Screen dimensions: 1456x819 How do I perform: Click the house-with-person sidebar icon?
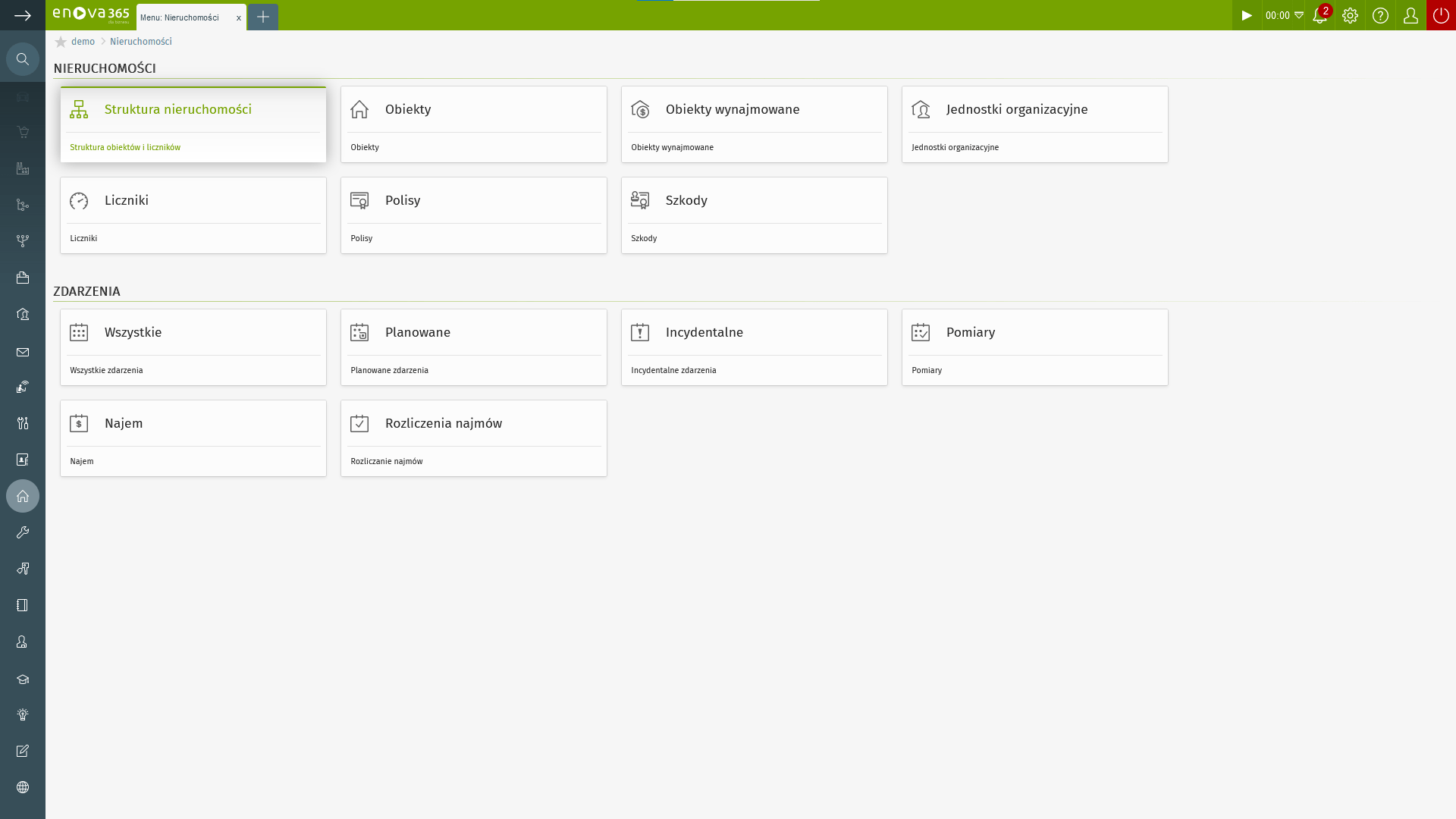click(x=23, y=314)
